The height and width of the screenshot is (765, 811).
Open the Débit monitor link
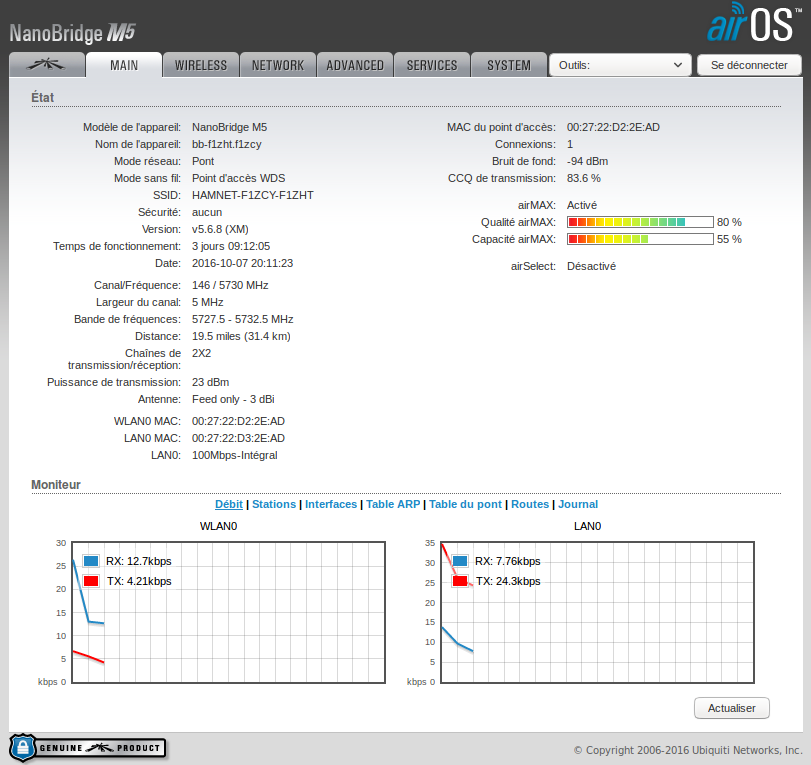coord(229,504)
